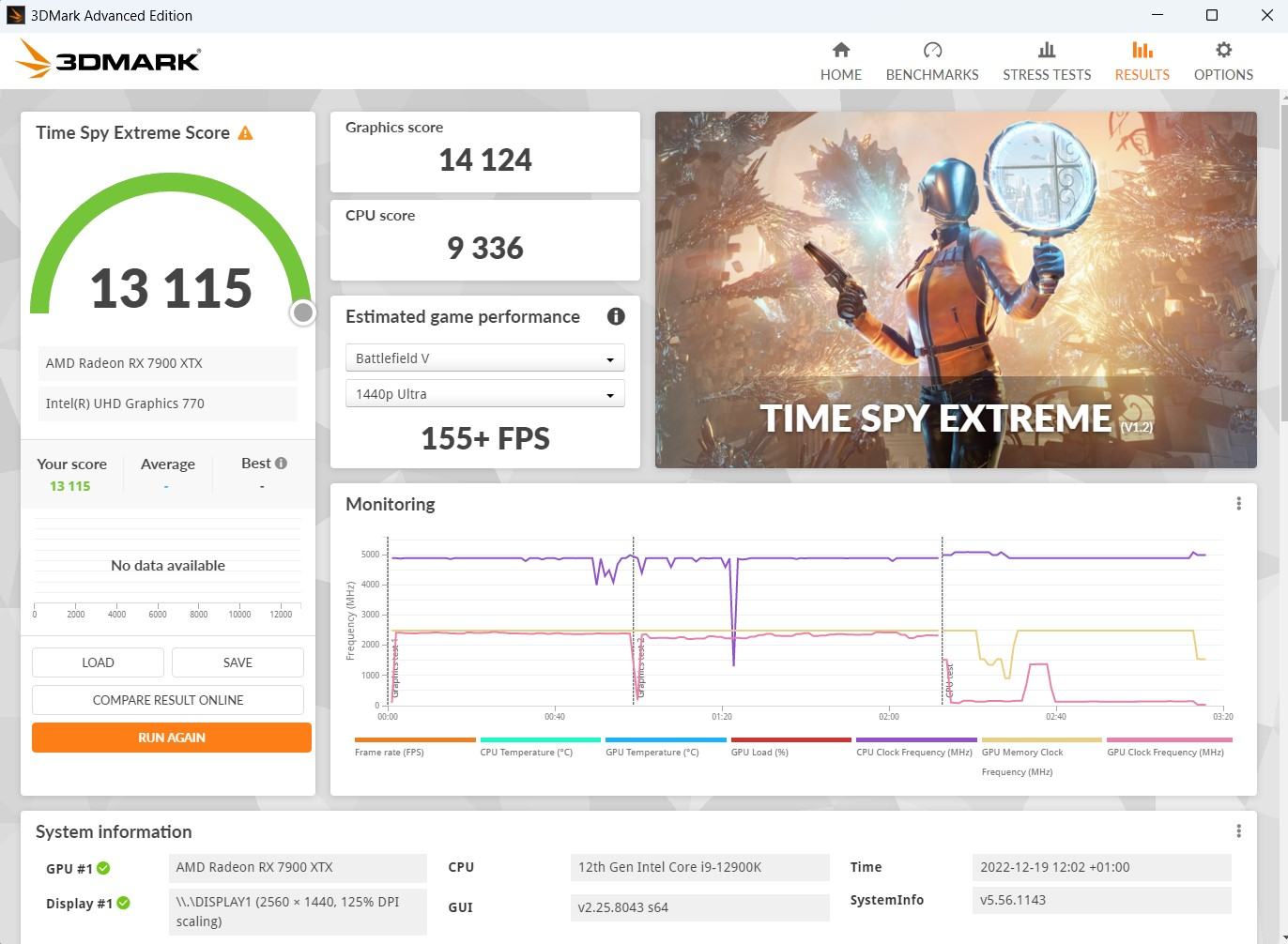Toggle the GPU Temperature legend series
1288x944 pixels.
pos(666,748)
